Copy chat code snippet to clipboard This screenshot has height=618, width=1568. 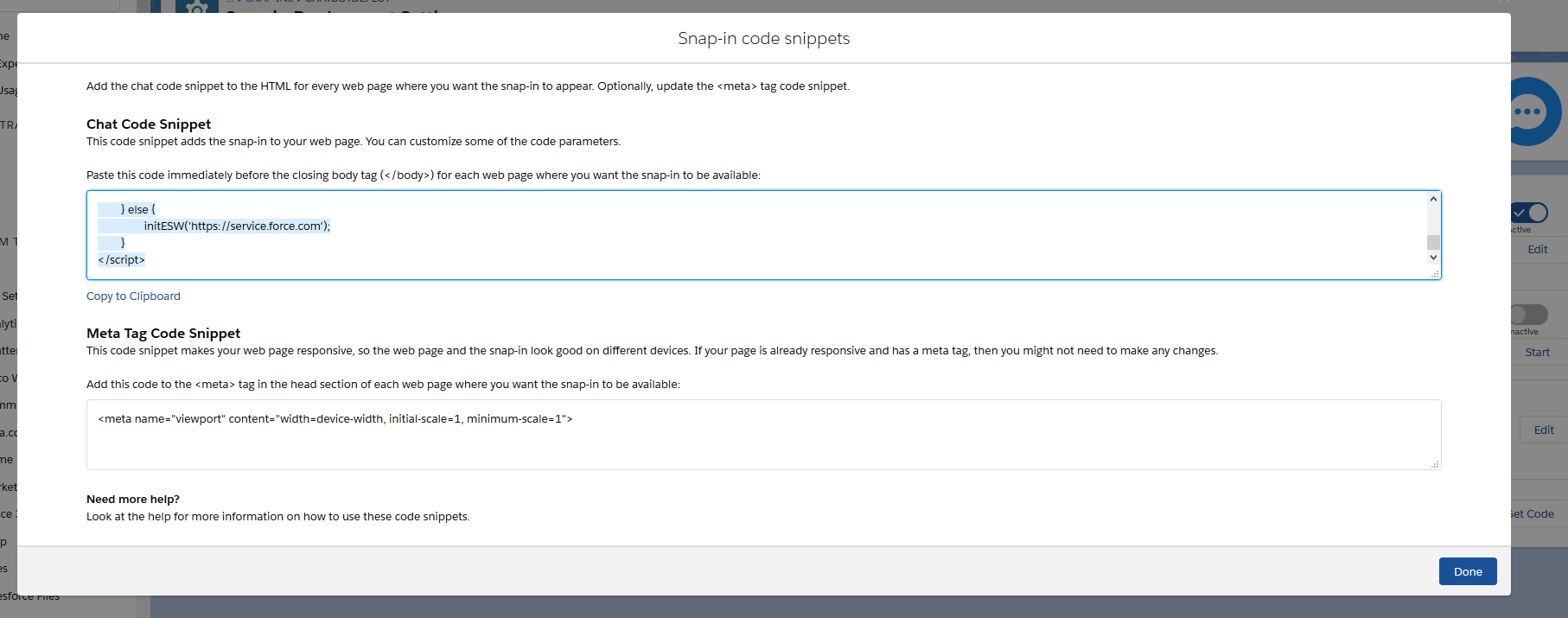coord(133,296)
